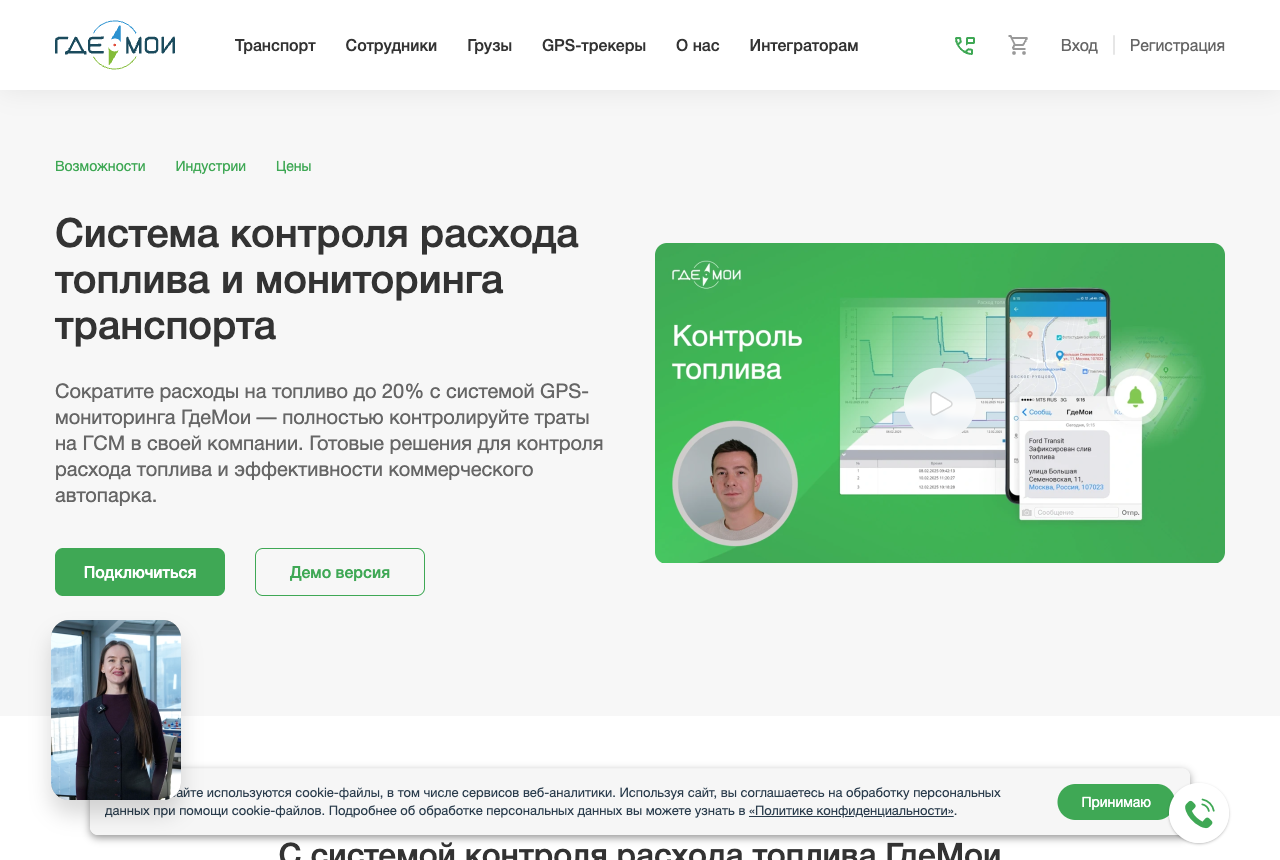Click the Контроль топлива banner title text
Screen dimensions: 1280x860
(737, 352)
